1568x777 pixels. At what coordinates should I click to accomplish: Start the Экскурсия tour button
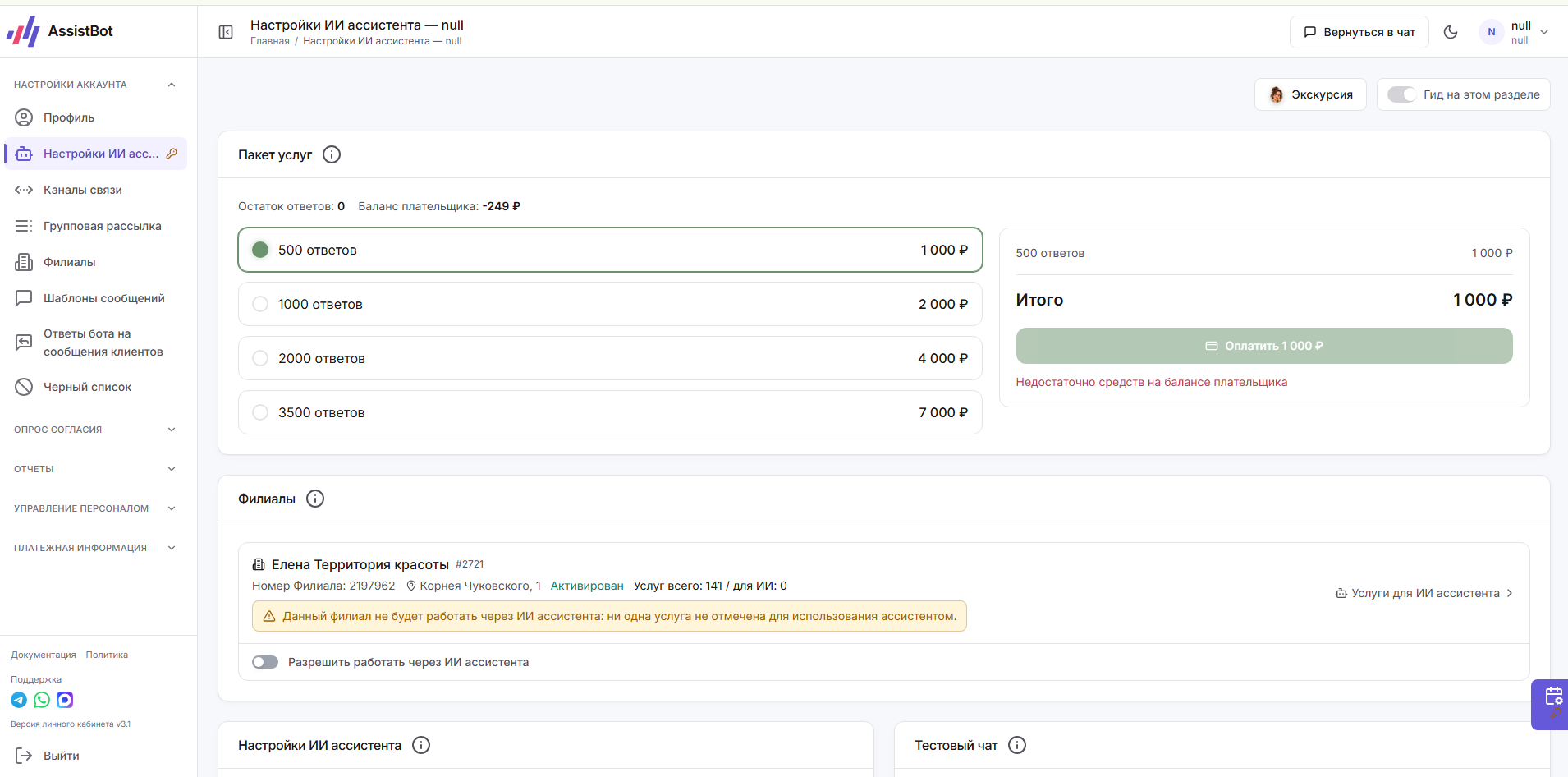pyautogui.click(x=1310, y=94)
